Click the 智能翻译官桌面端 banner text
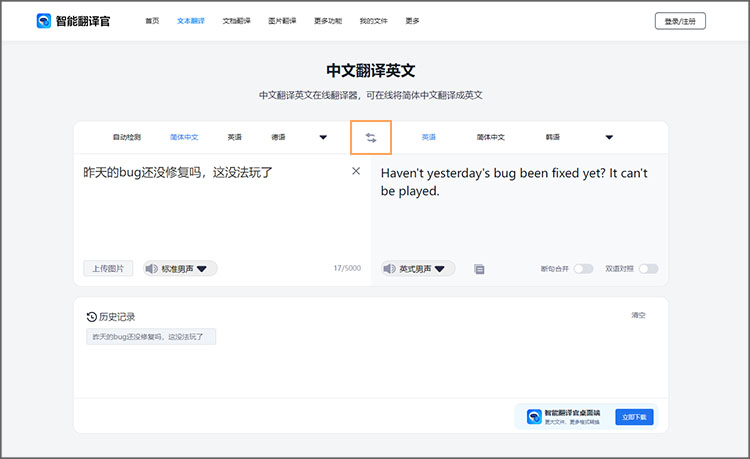 point(573,412)
